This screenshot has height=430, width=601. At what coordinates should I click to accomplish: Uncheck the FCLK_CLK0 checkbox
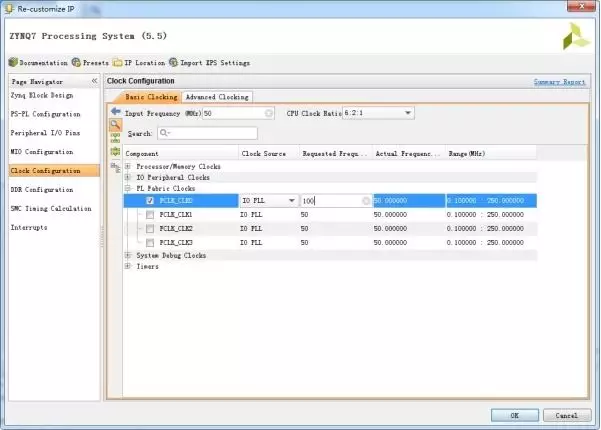pyautogui.click(x=150, y=200)
